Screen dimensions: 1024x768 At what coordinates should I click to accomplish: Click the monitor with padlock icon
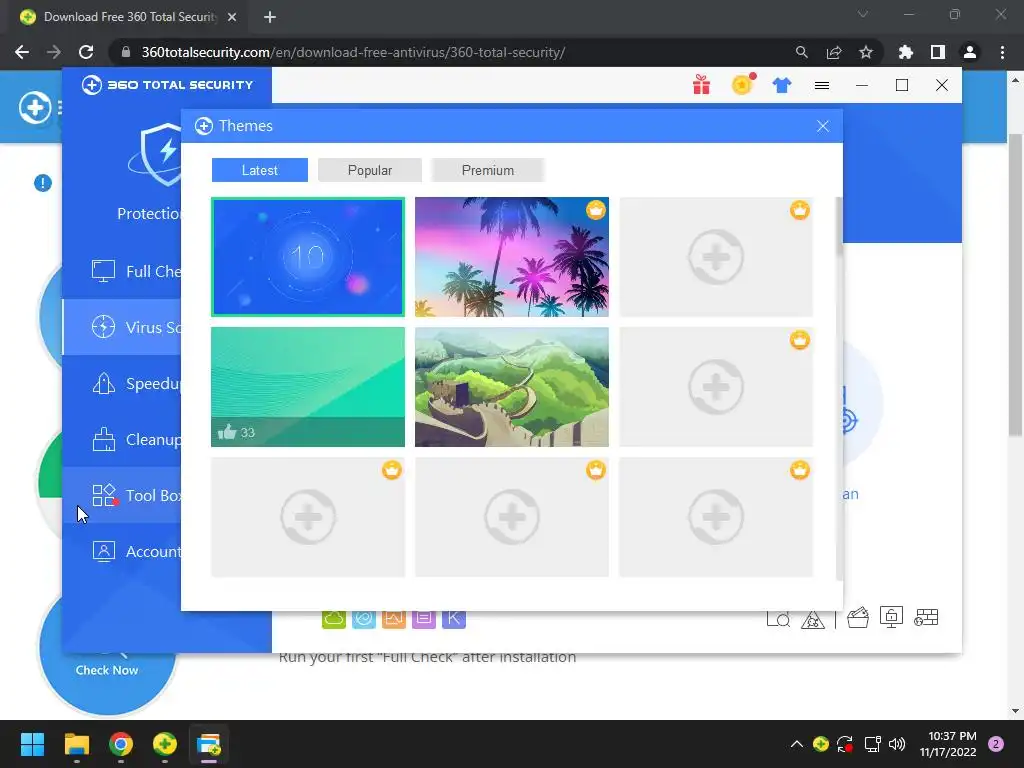point(891,617)
